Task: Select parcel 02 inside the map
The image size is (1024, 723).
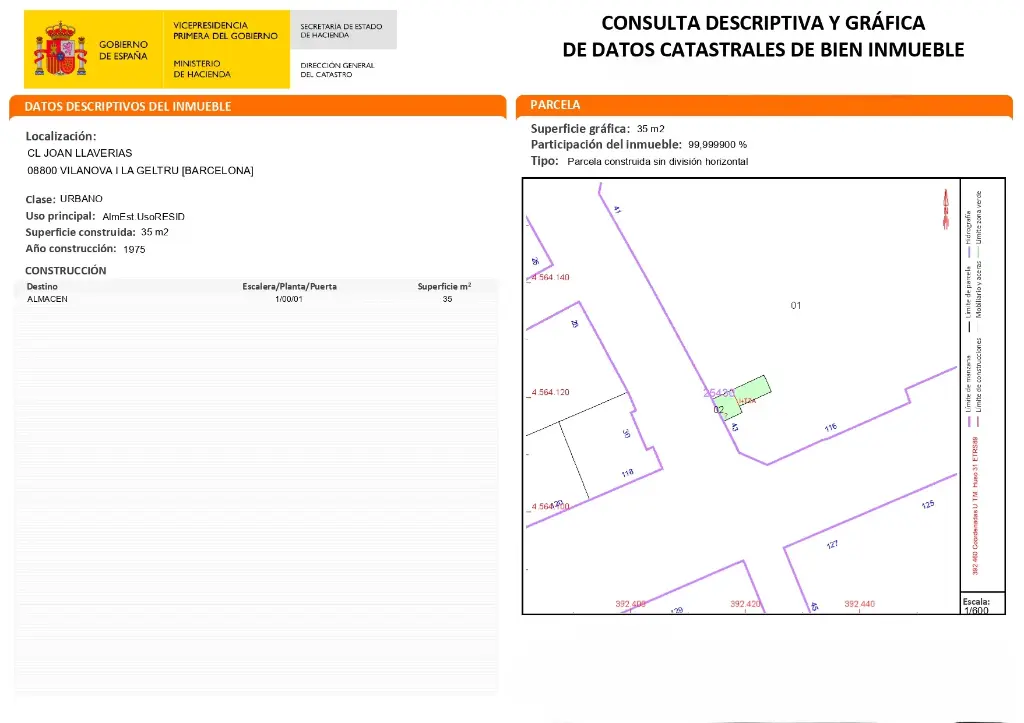Action: pos(718,409)
